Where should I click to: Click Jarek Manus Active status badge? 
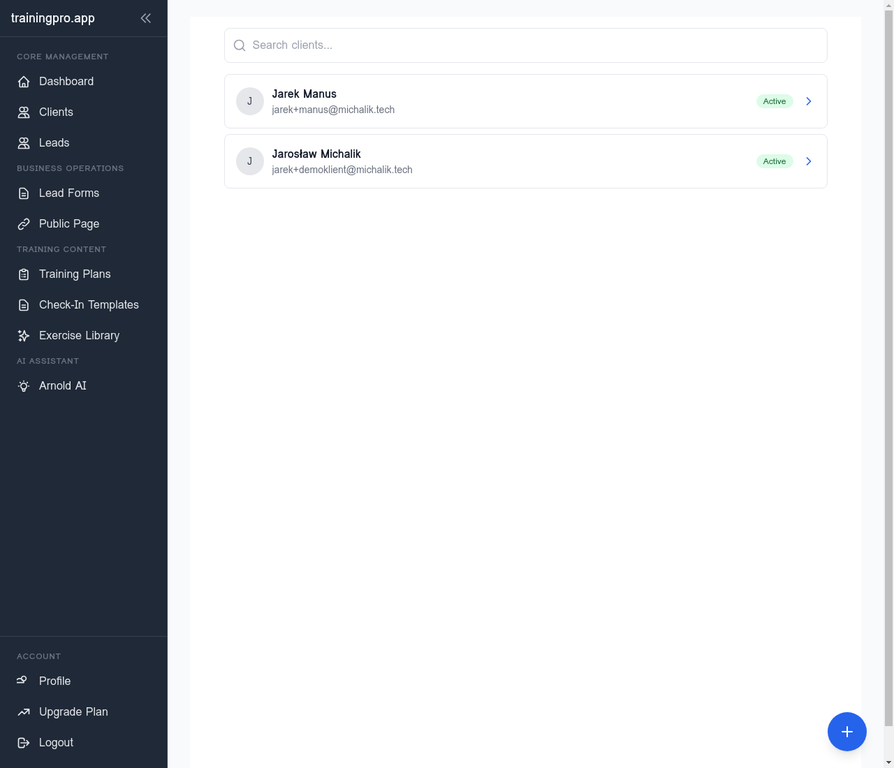coord(774,101)
